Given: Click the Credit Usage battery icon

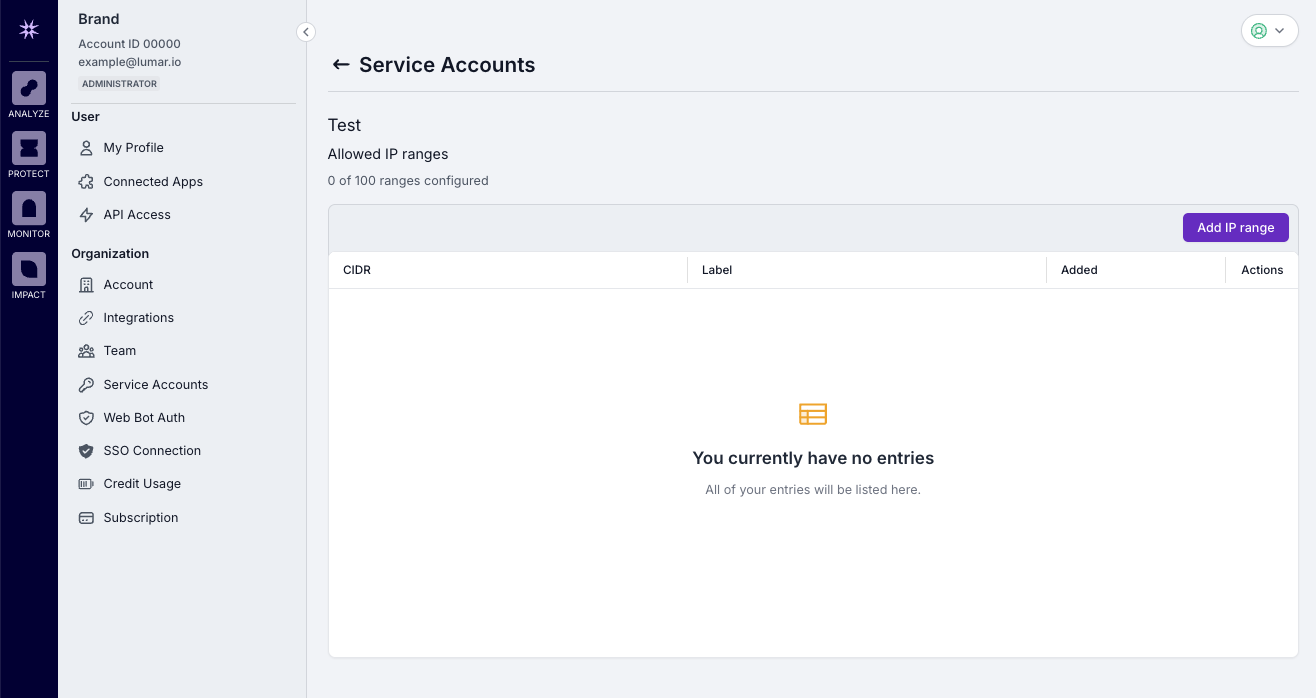Looking at the screenshot, I should click(86, 484).
